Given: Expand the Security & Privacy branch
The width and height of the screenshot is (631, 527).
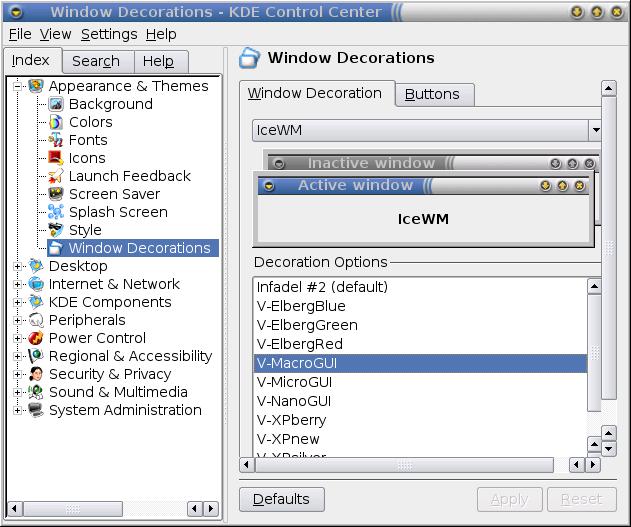Looking at the screenshot, I should coord(17,375).
